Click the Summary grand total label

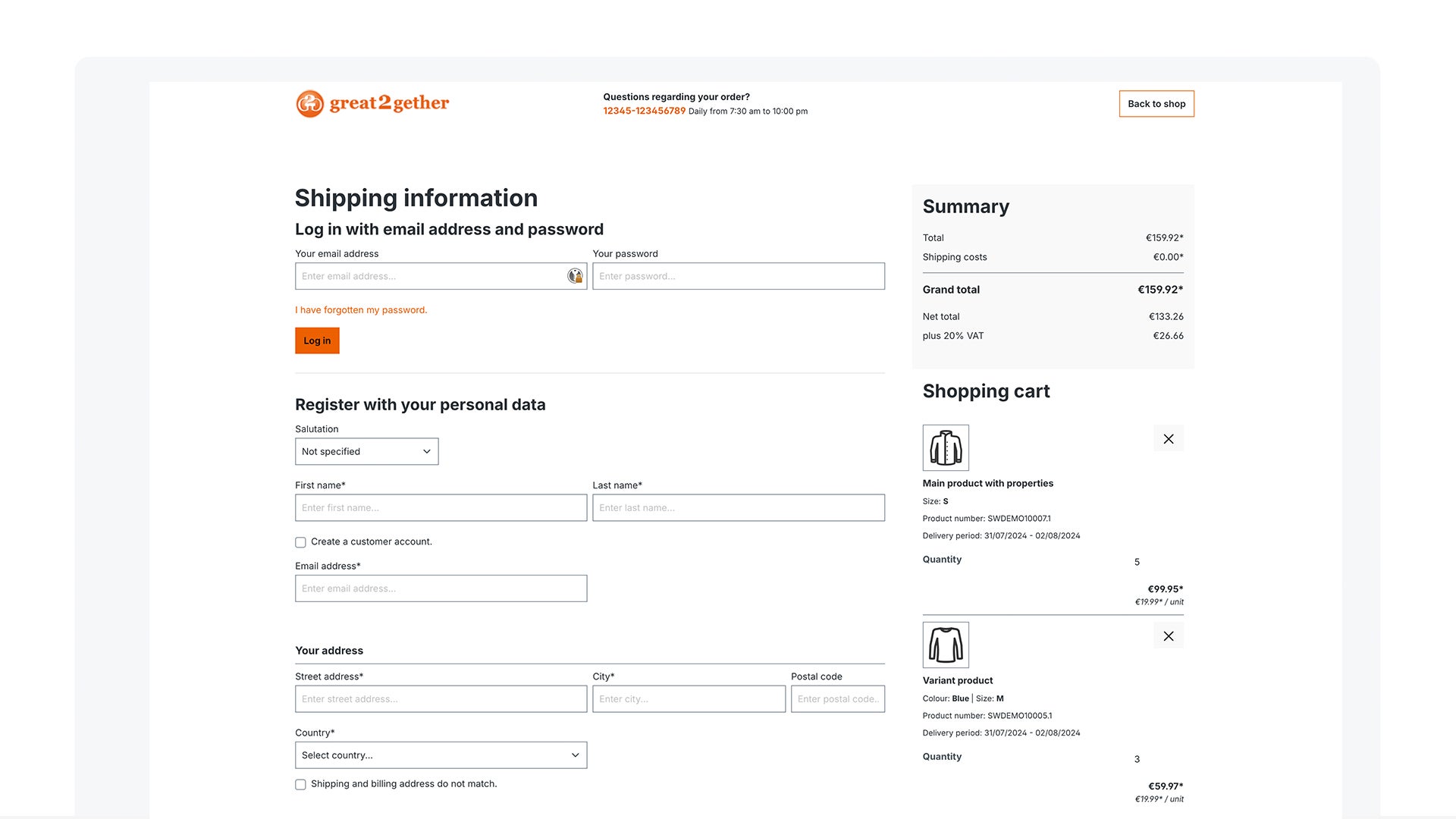coord(951,290)
